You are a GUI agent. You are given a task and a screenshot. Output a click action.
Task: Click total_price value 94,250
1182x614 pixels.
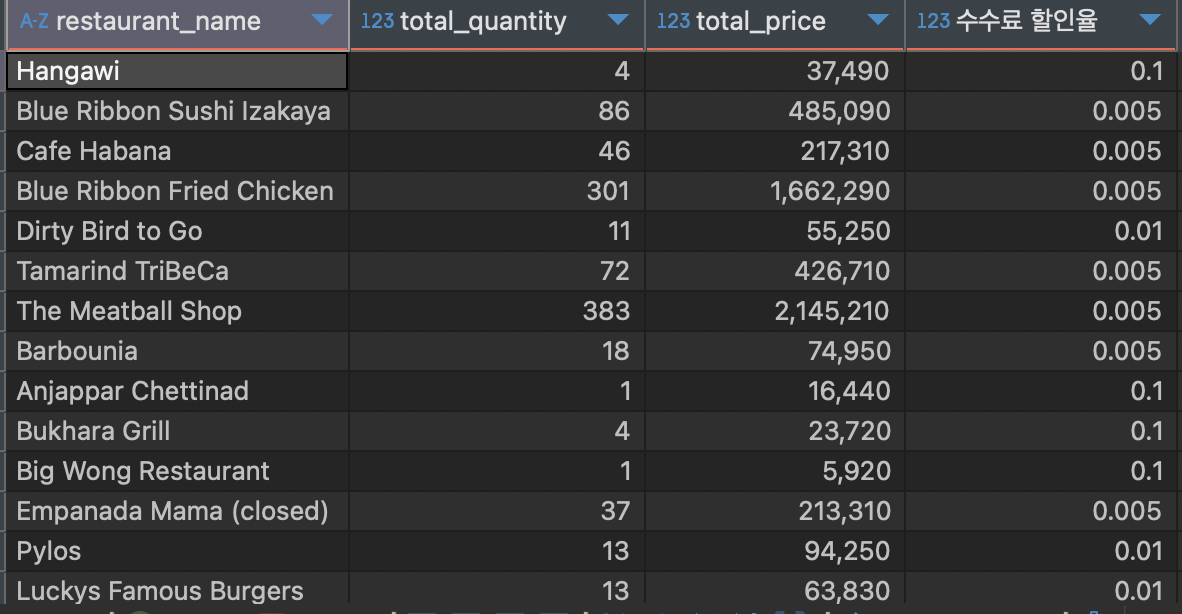[x=847, y=551]
